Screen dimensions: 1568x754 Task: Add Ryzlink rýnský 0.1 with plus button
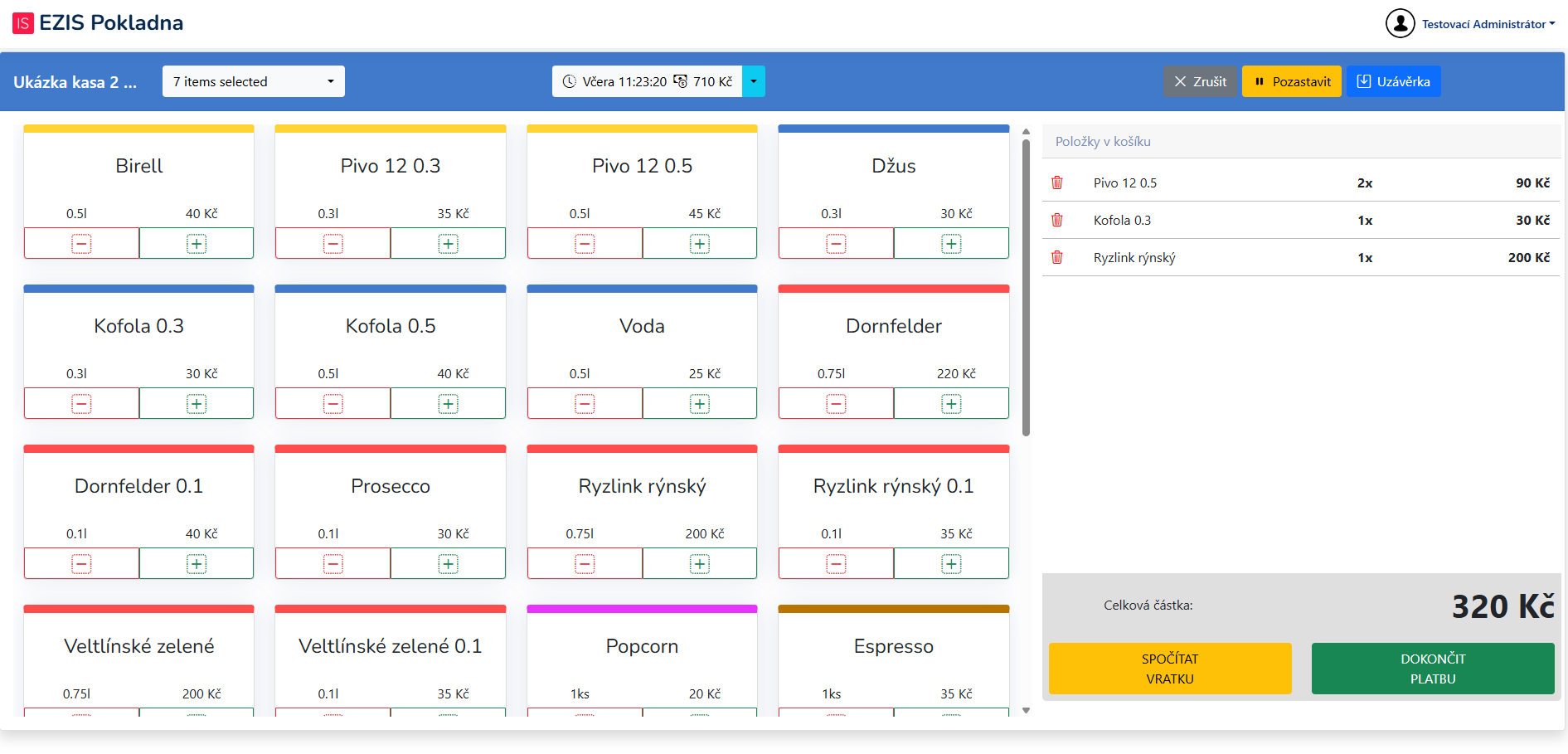point(951,564)
